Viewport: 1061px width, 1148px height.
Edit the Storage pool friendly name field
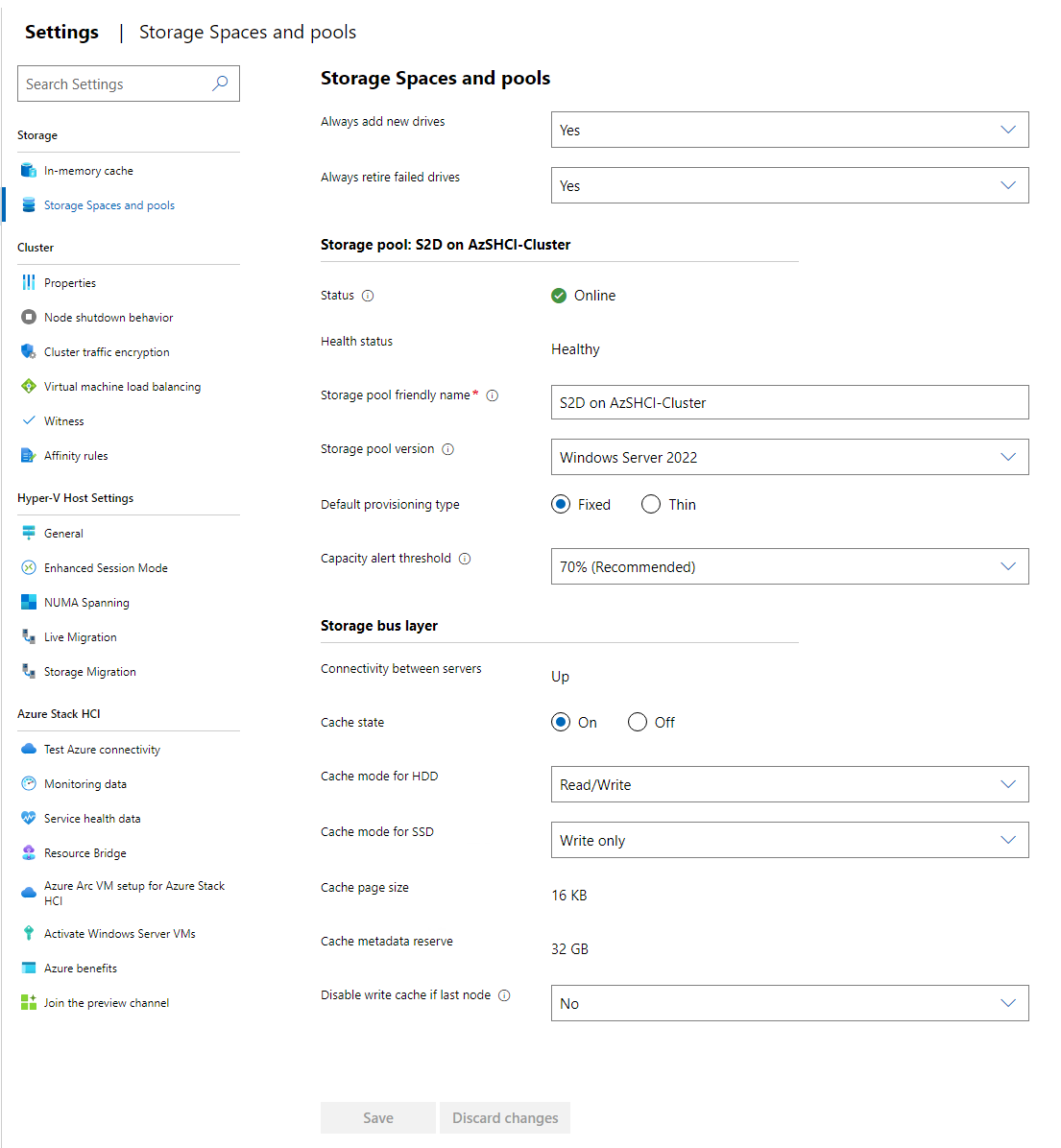click(x=789, y=402)
